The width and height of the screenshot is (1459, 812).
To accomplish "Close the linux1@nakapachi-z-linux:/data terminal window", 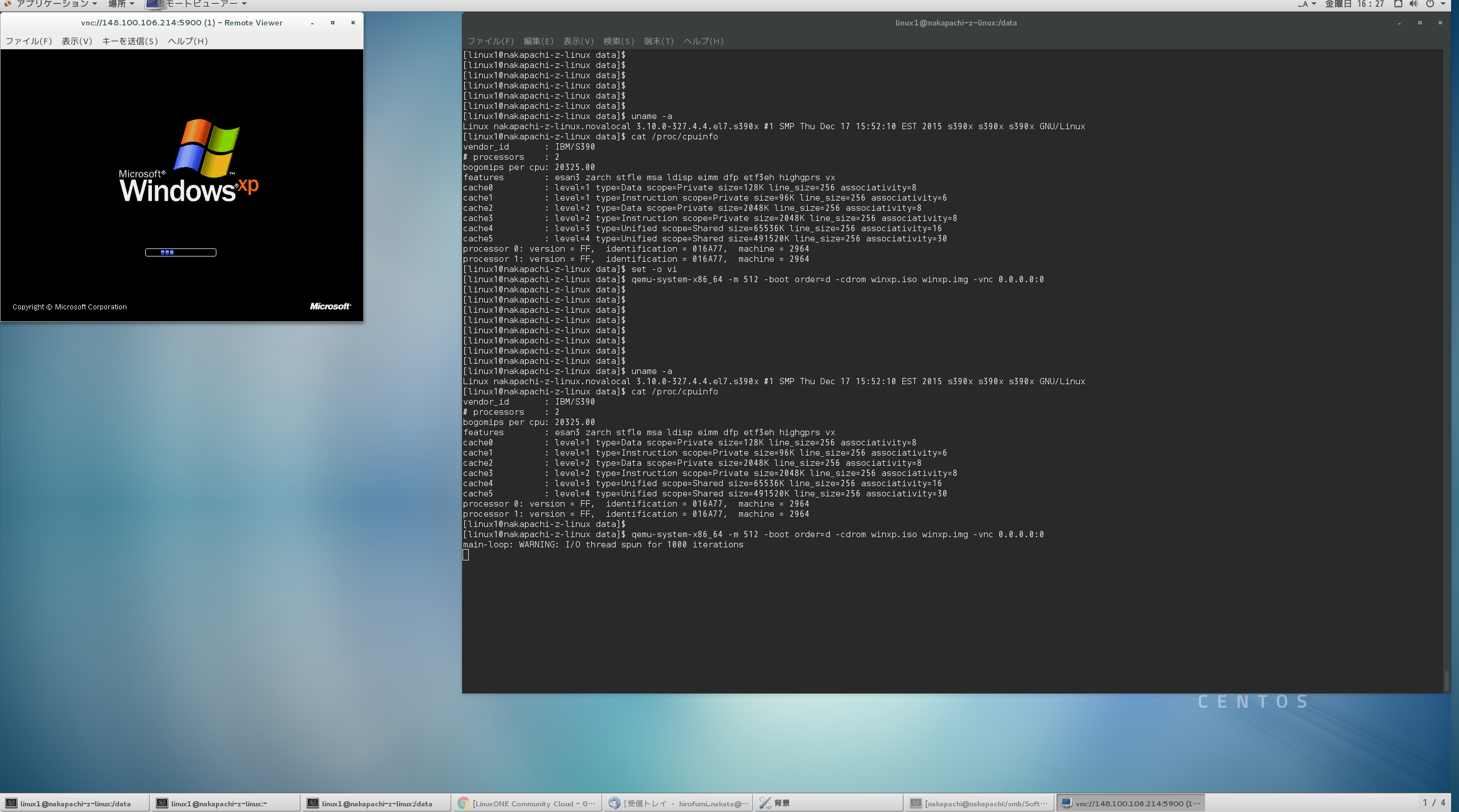I will 1440,23.
